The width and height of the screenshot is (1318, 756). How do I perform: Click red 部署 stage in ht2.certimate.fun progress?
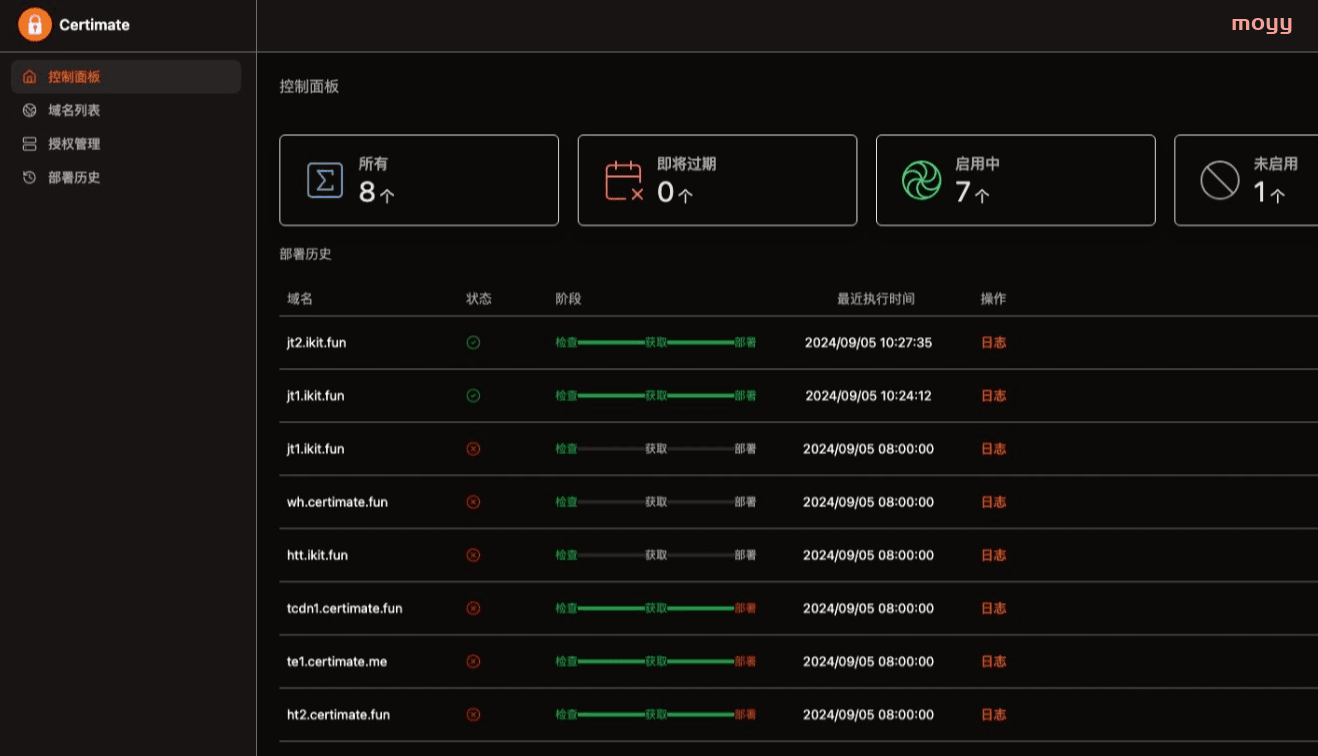pyautogui.click(x=745, y=714)
